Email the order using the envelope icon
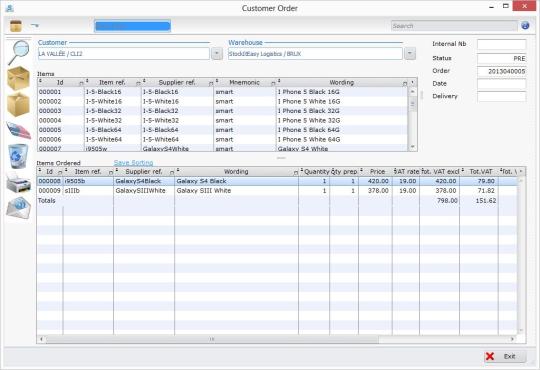 19,207
